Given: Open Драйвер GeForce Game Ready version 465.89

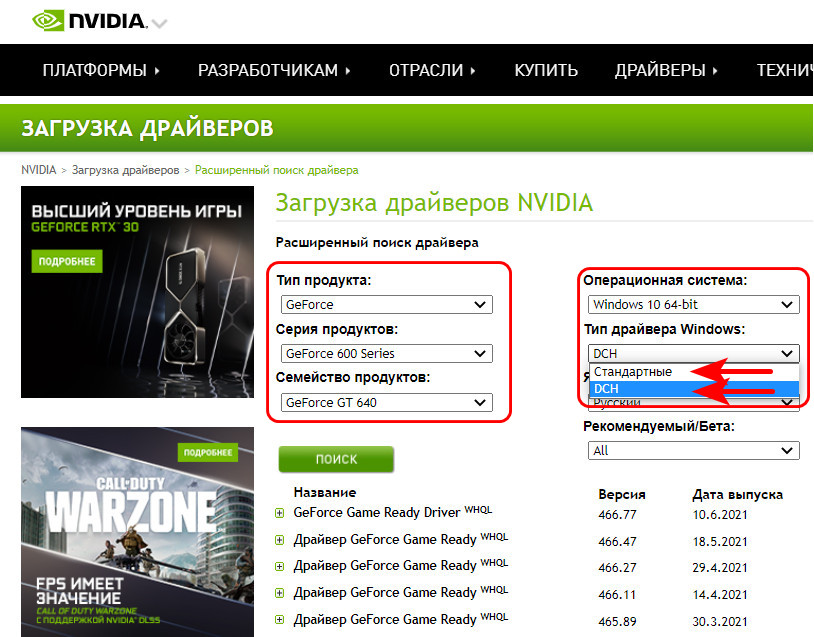Looking at the screenshot, I should (400, 619).
